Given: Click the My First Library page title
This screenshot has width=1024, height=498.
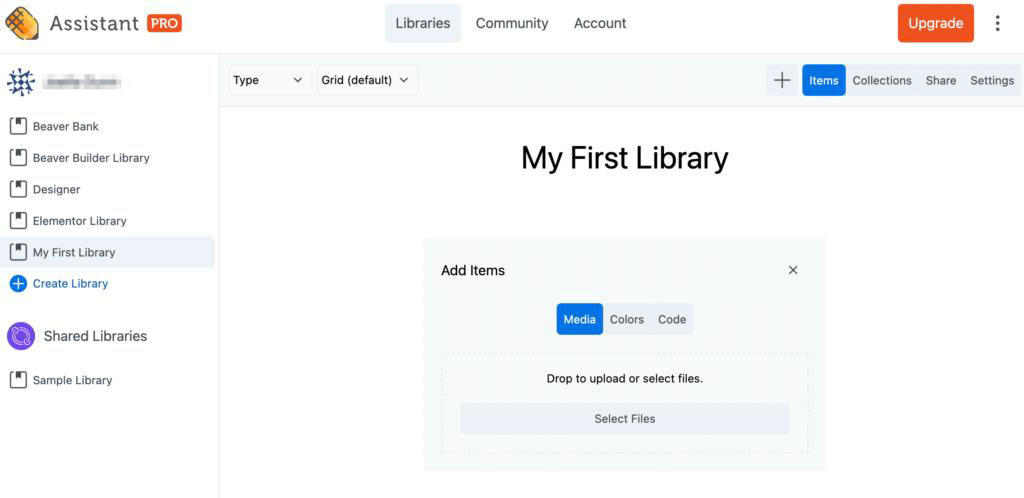Looking at the screenshot, I should tap(624, 158).
